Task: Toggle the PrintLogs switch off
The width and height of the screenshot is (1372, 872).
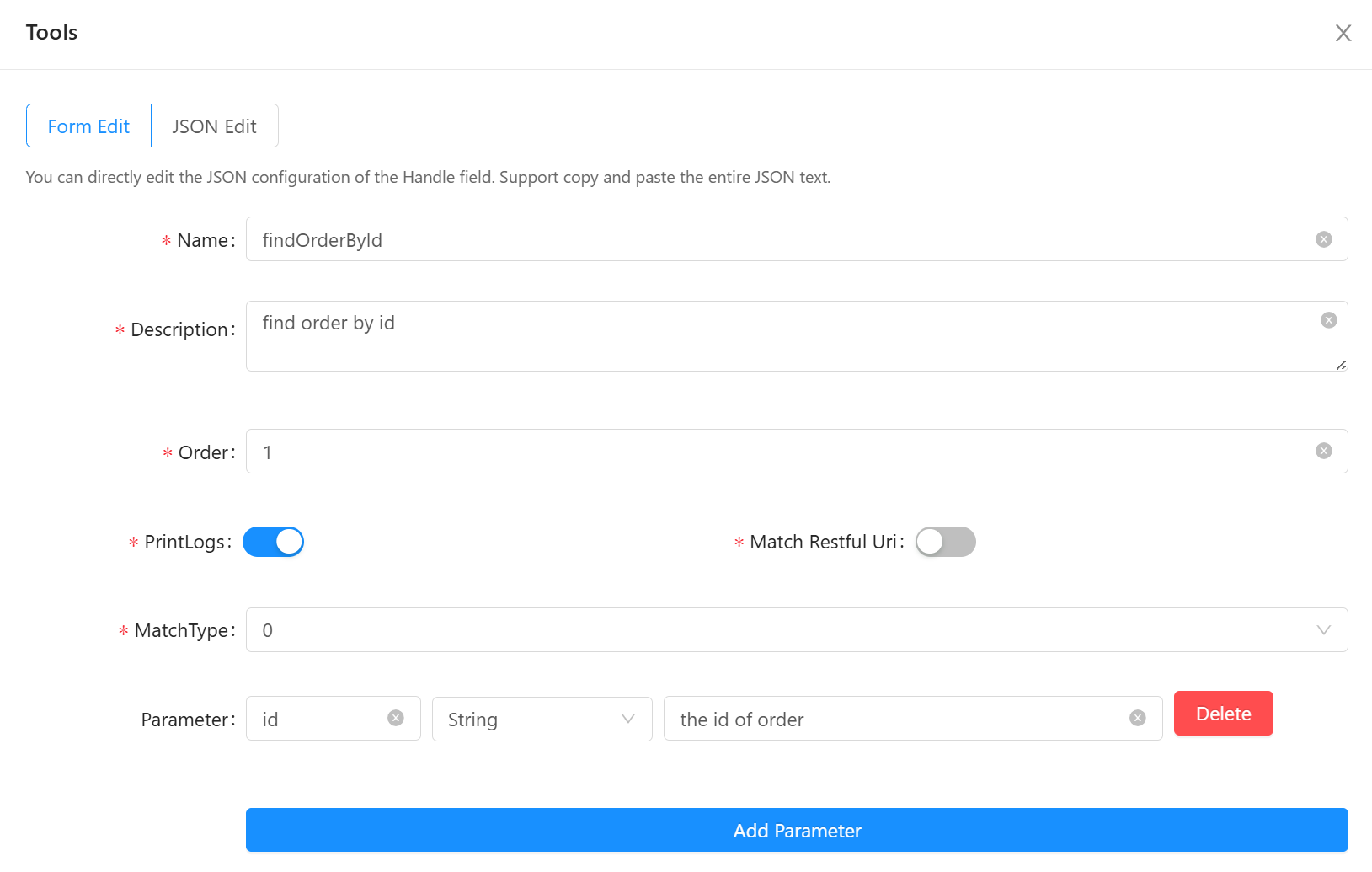Action: [x=273, y=542]
